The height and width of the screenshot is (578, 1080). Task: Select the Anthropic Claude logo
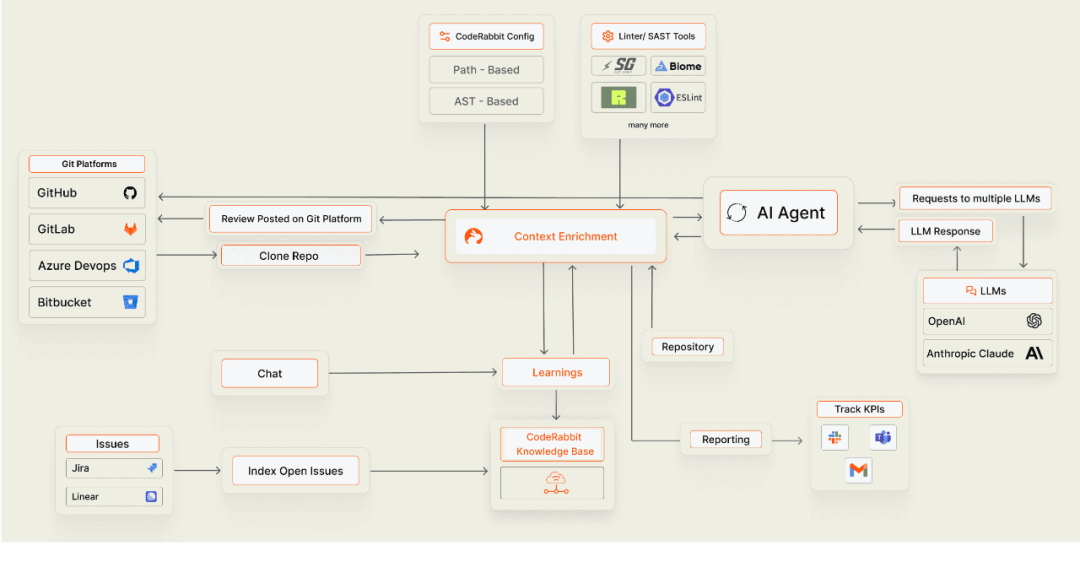tap(1034, 353)
